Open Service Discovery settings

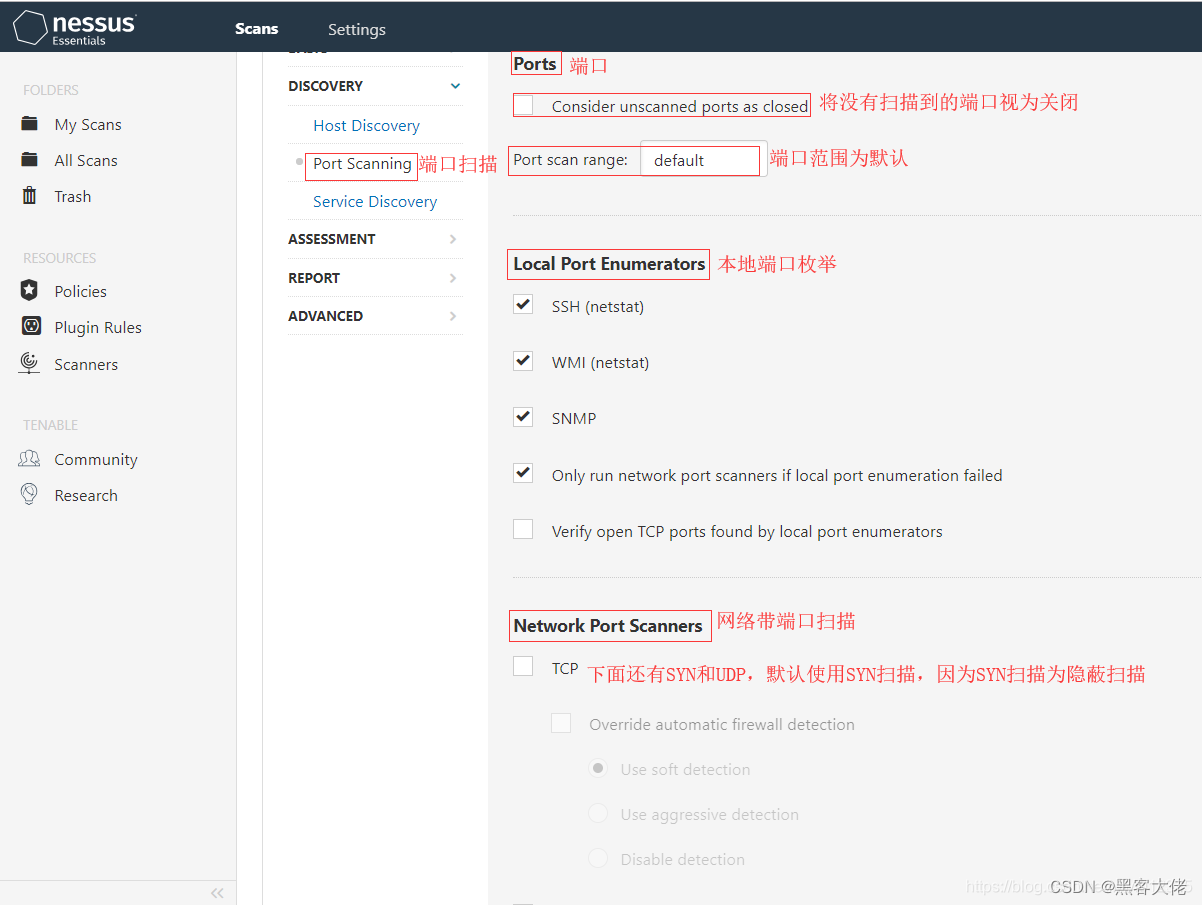coord(375,201)
